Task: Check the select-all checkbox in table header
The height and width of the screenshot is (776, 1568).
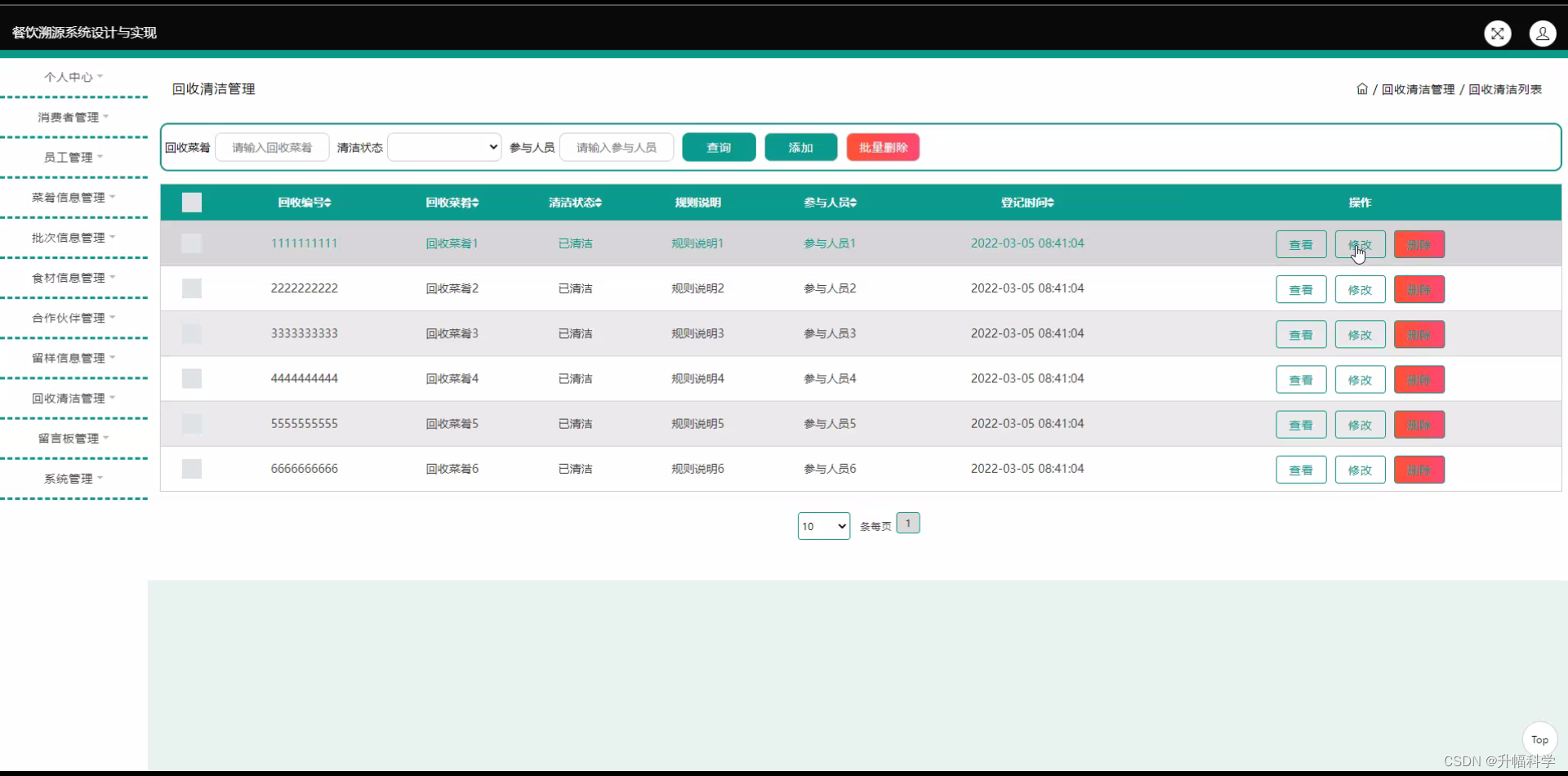Action: [x=191, y=202]
